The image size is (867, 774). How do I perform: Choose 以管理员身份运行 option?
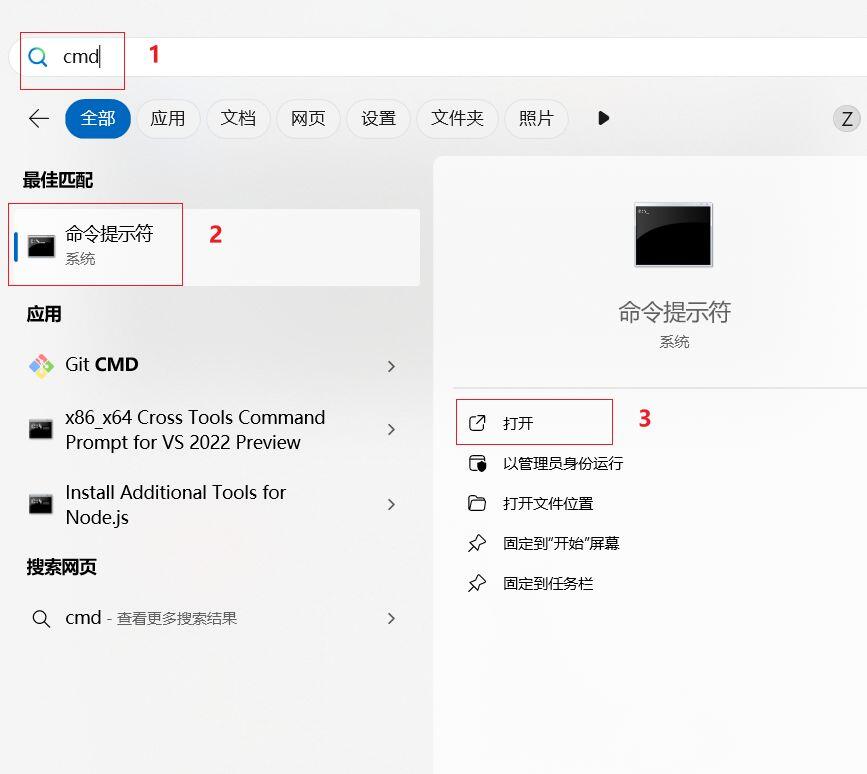563,463
